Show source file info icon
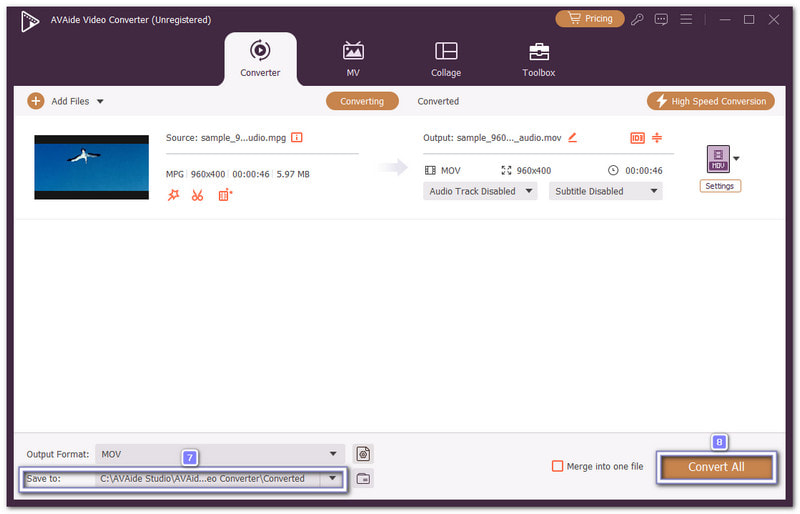 click(296, 137)
